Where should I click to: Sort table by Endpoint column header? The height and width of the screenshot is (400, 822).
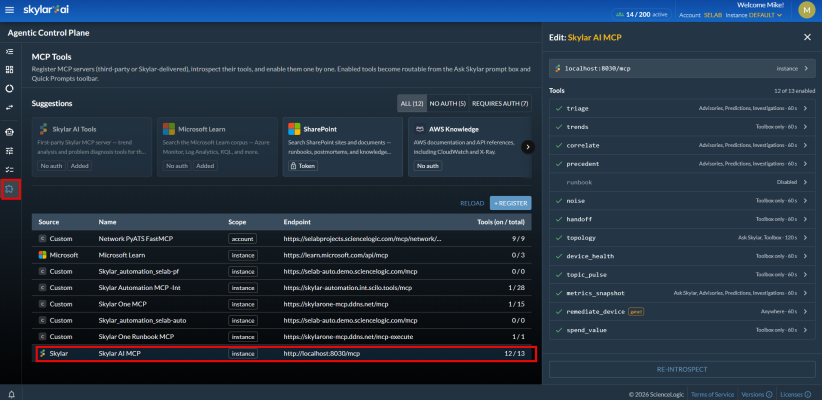point(296,222)
